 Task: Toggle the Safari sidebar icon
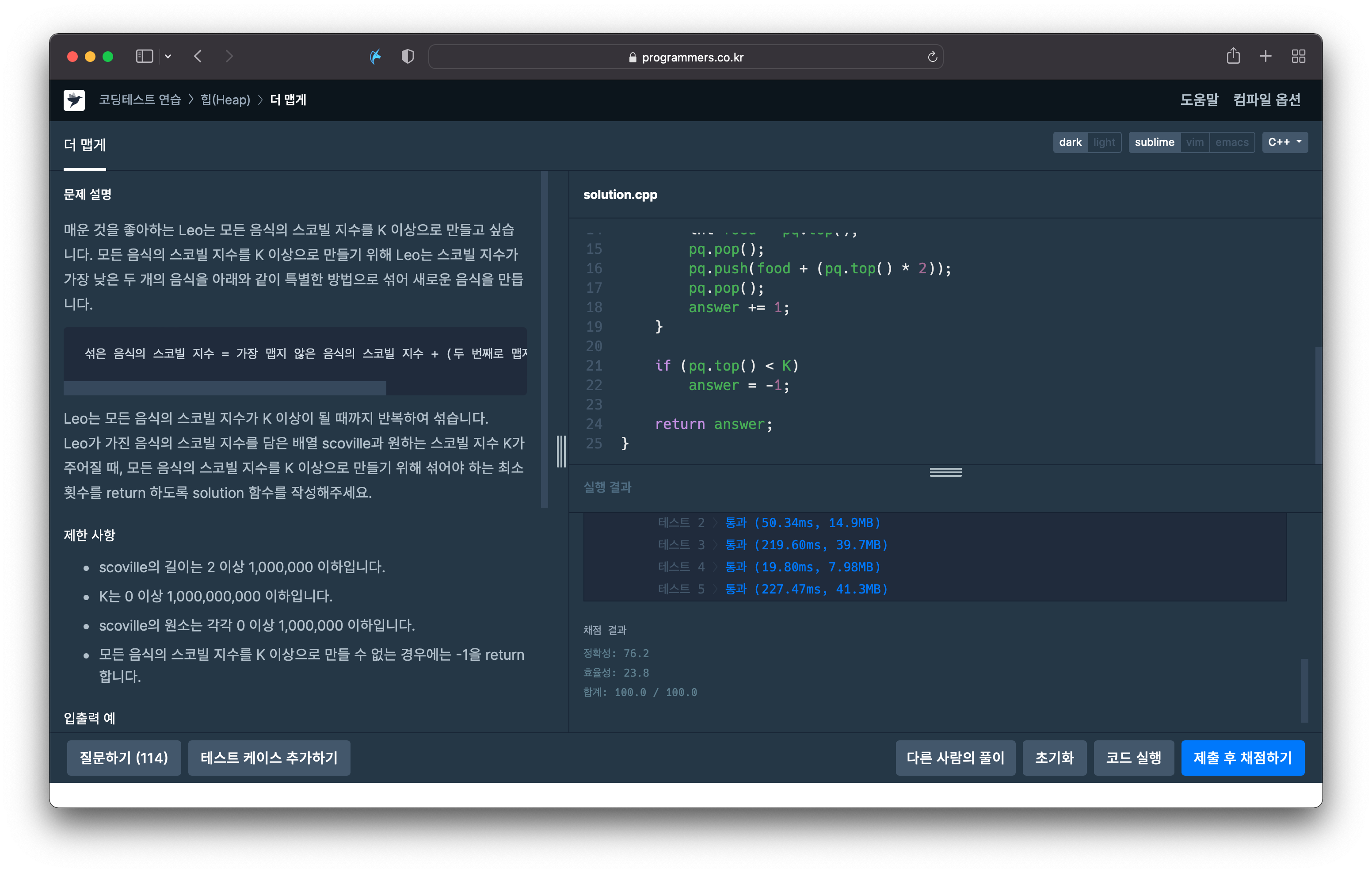click(x=144, y=57)
